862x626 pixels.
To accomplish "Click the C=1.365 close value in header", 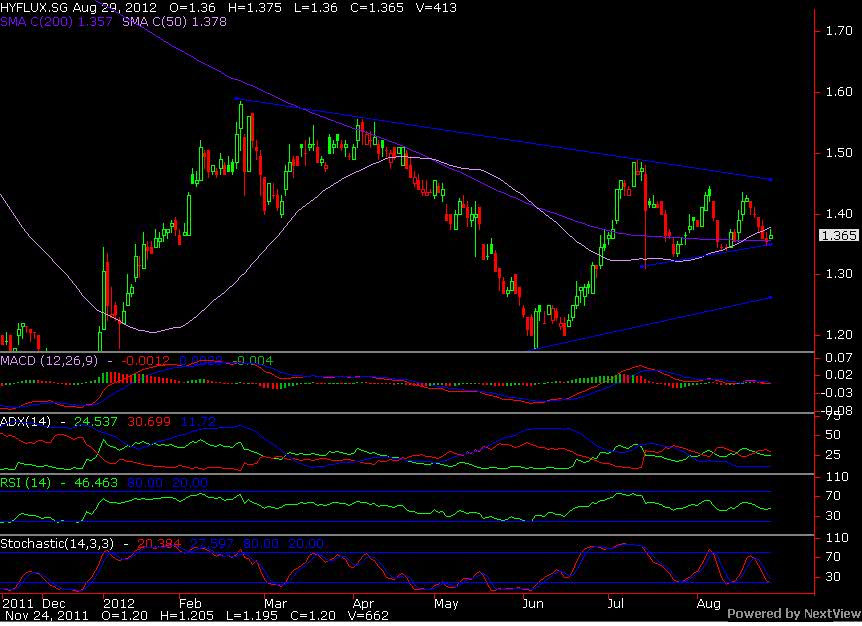I will click(x=377, y=8).
